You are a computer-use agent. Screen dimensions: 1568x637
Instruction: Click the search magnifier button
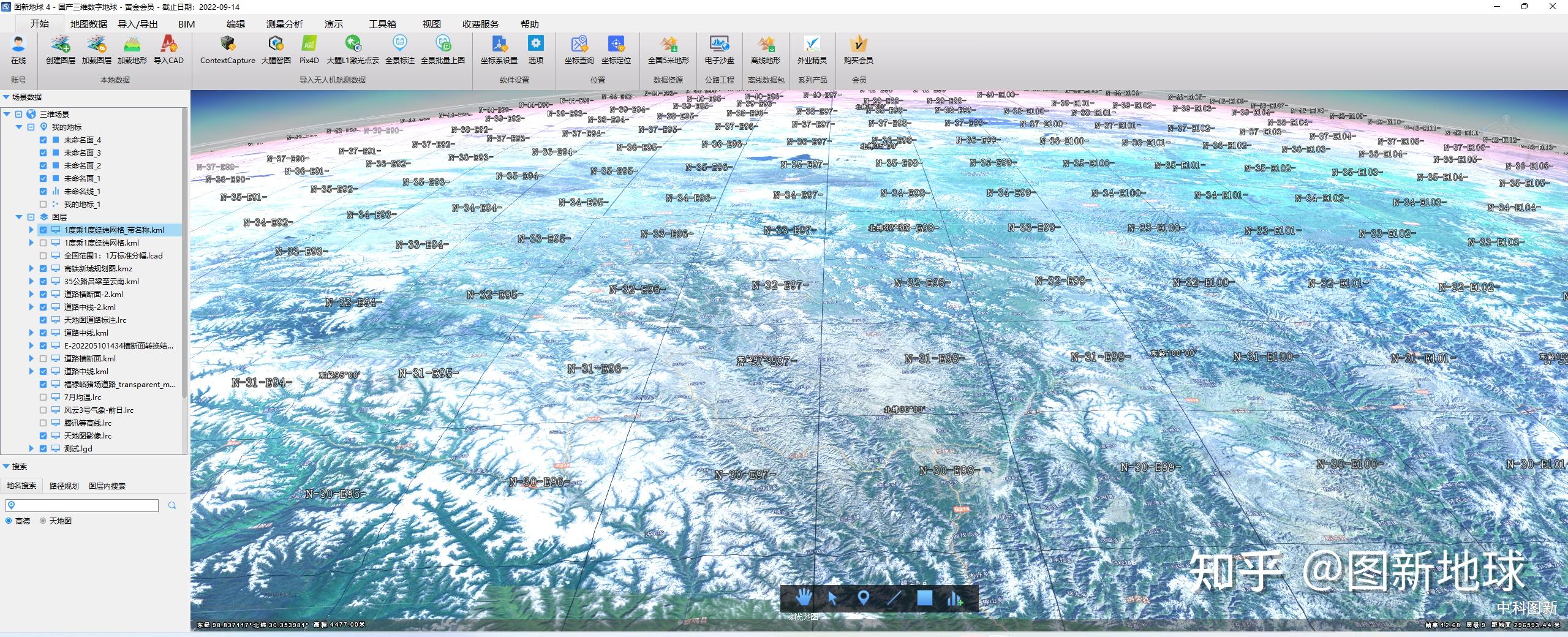click(172, 505)
